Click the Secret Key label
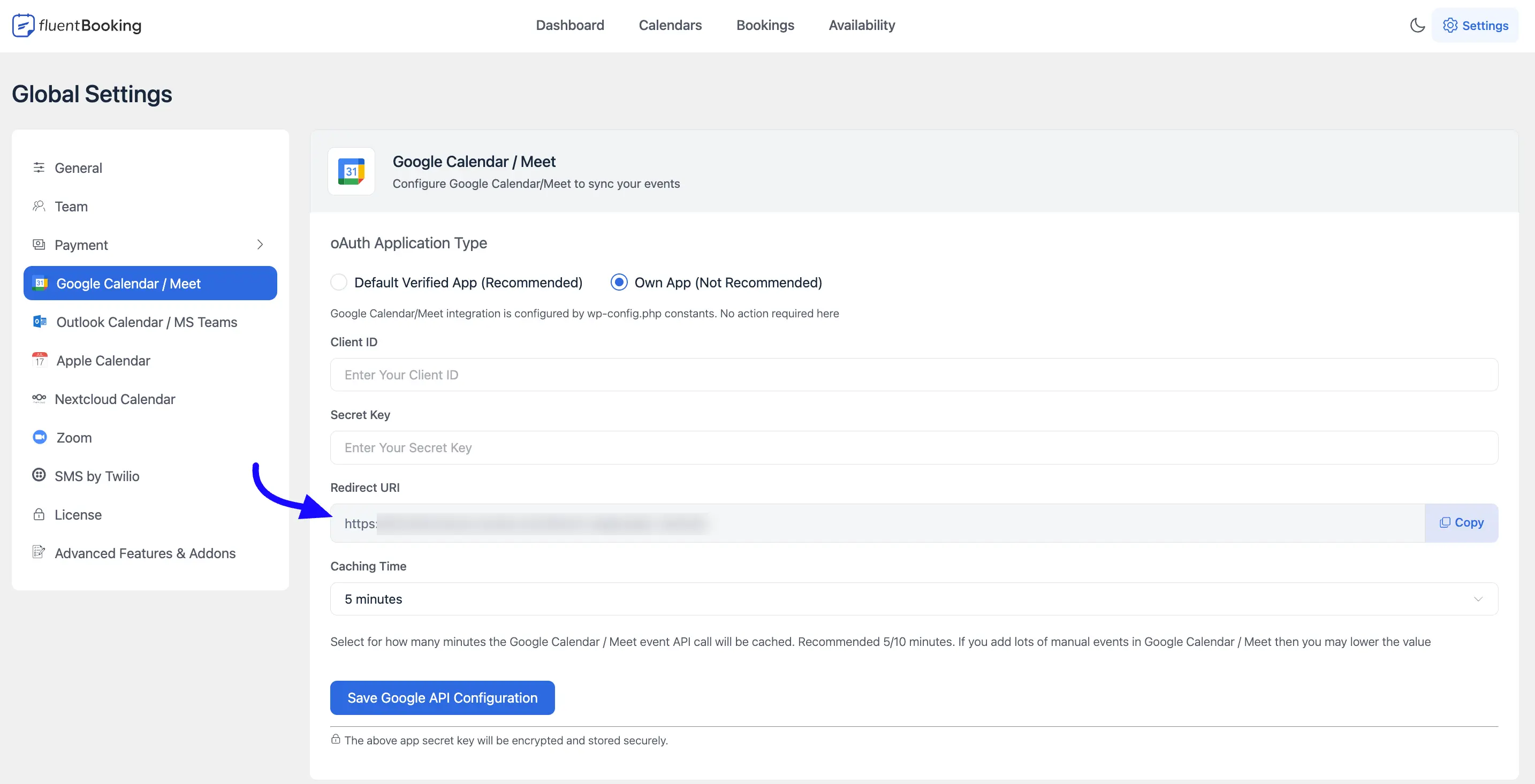This screenshot has height=784, width=1535. coord(360,415)
